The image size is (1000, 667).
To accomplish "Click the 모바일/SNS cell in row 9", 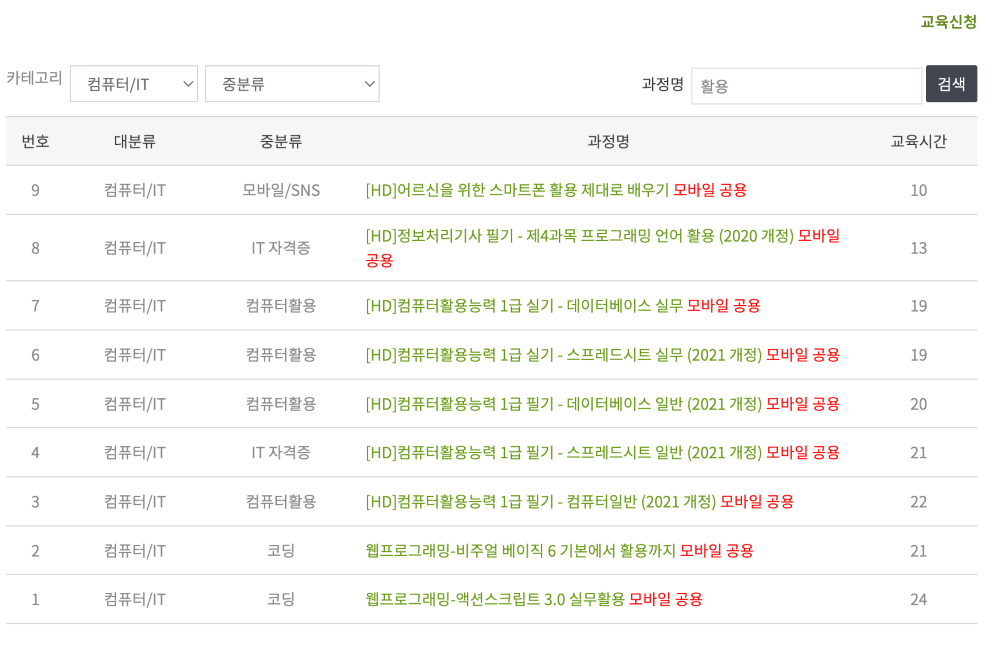I will 281,190.
